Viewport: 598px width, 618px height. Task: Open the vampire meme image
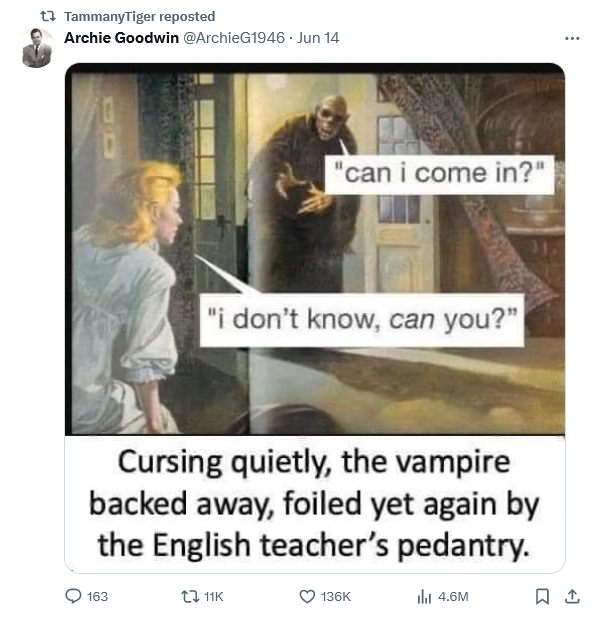click(x=315, y=318)
